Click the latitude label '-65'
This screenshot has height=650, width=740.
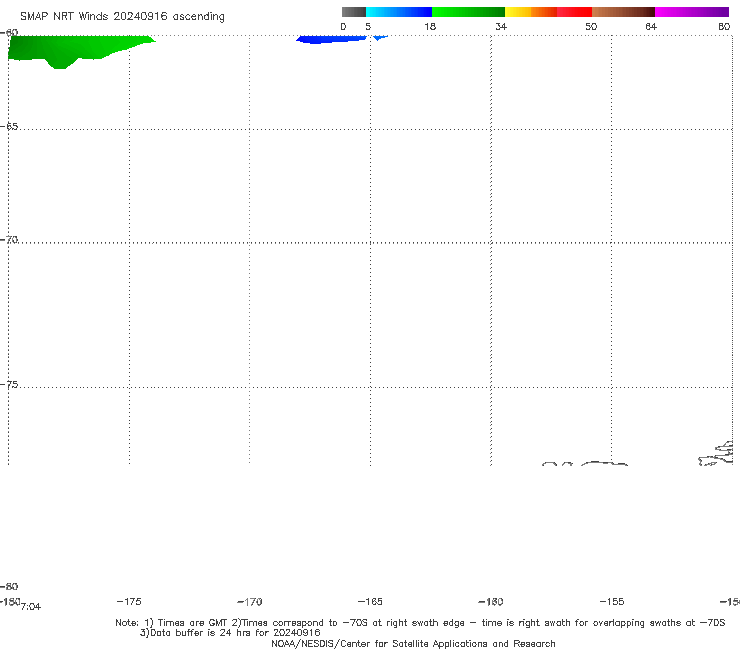(x=9, y=127)
